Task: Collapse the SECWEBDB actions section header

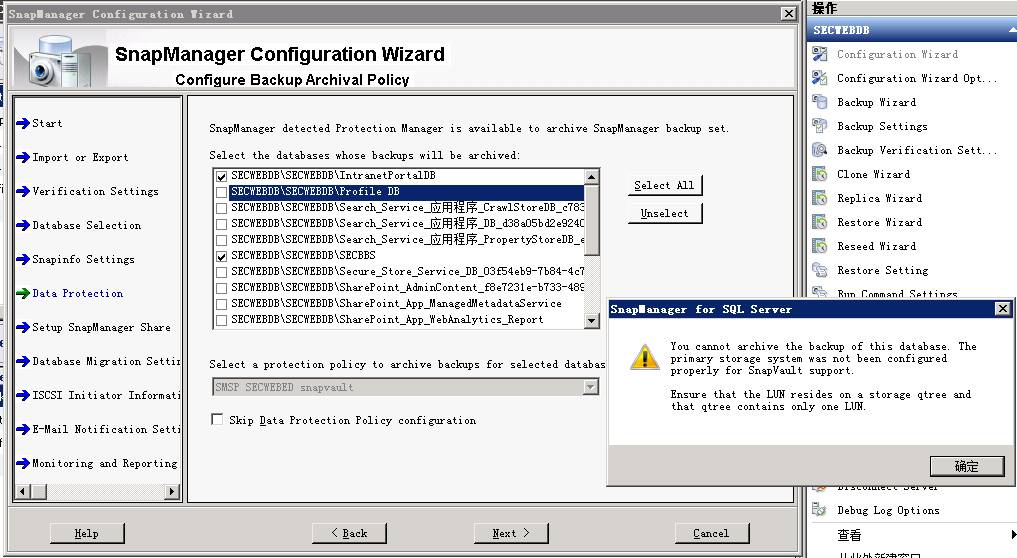Action: coord(1012,30)
